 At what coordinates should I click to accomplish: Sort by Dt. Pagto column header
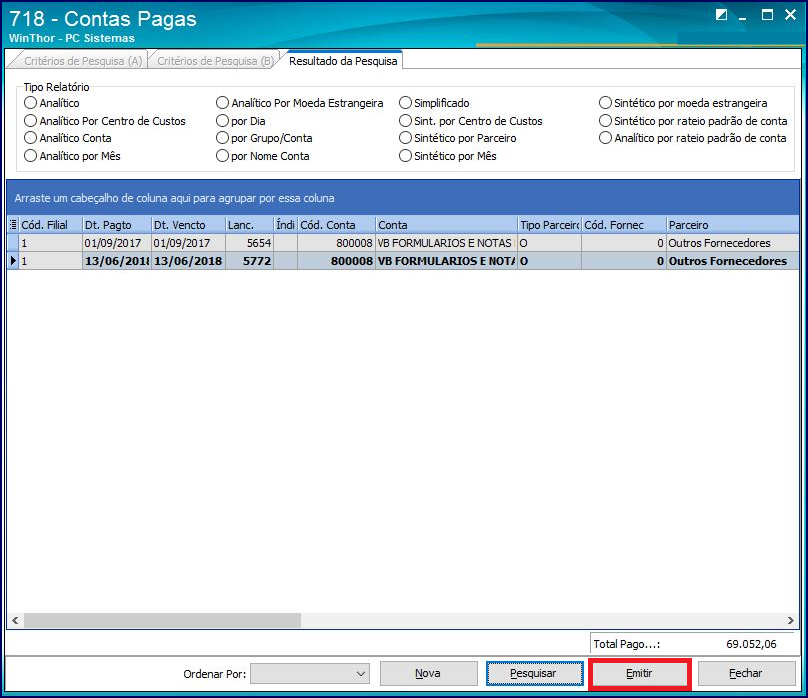(x=116, y=225)
